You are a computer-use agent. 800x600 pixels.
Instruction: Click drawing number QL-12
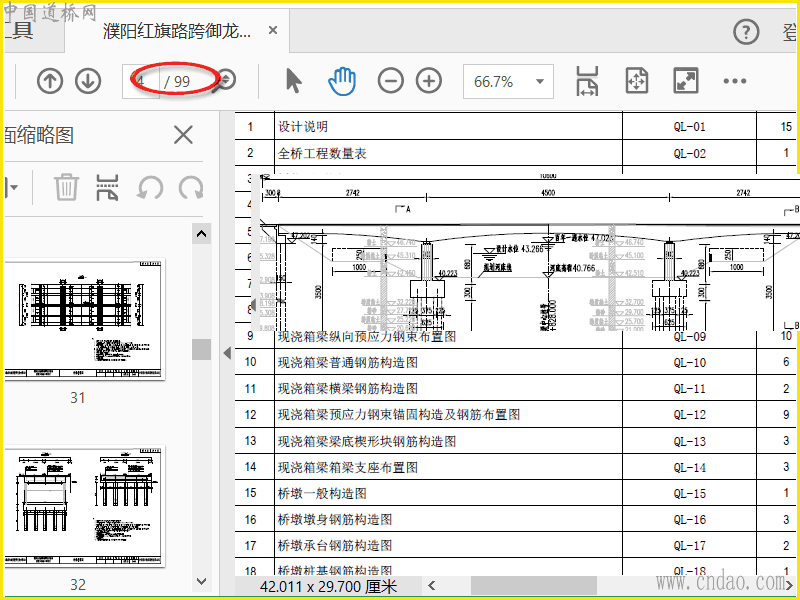(x=689, y=415)
